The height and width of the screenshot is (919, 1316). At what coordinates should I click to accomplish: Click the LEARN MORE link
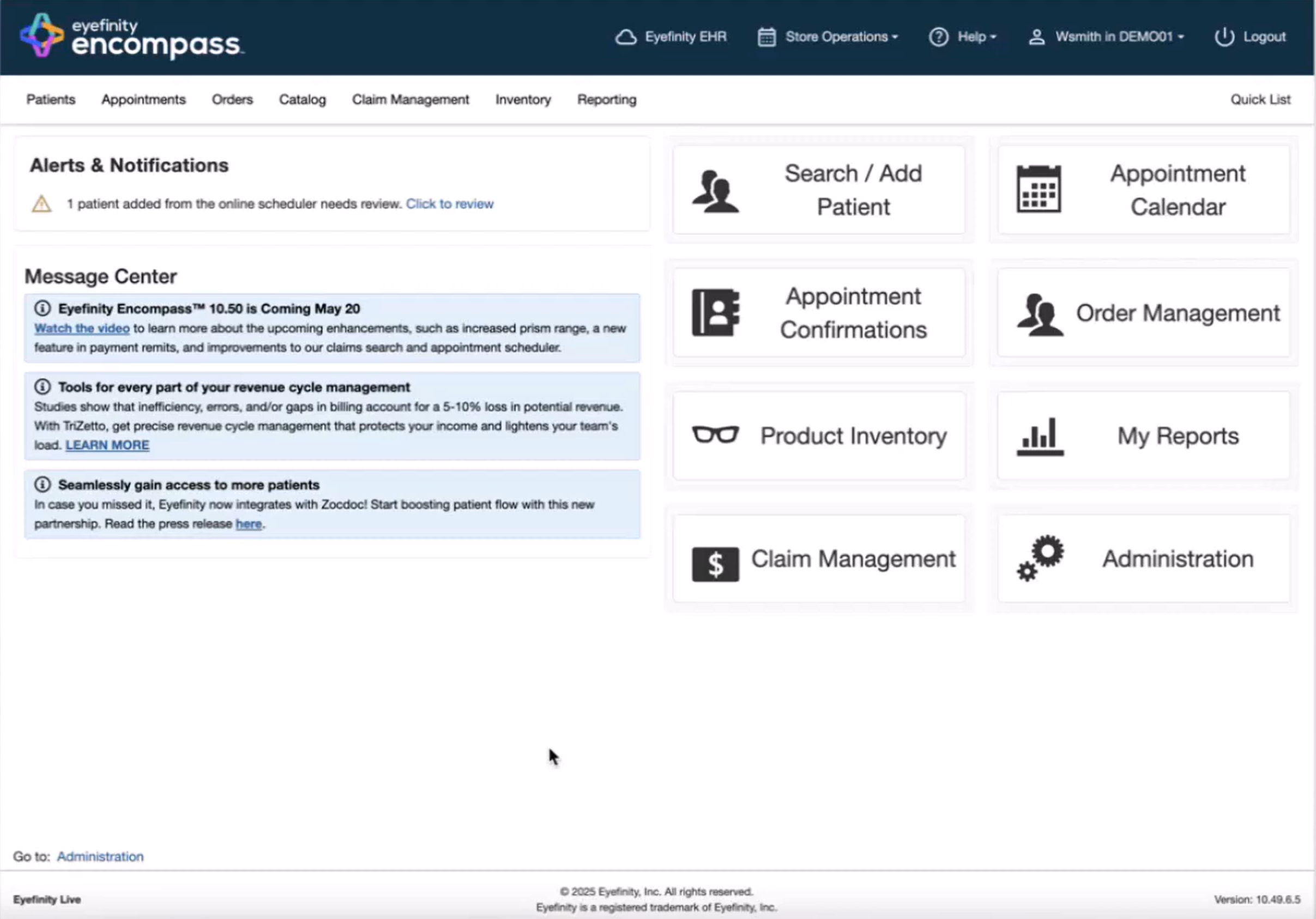(107, 445)
